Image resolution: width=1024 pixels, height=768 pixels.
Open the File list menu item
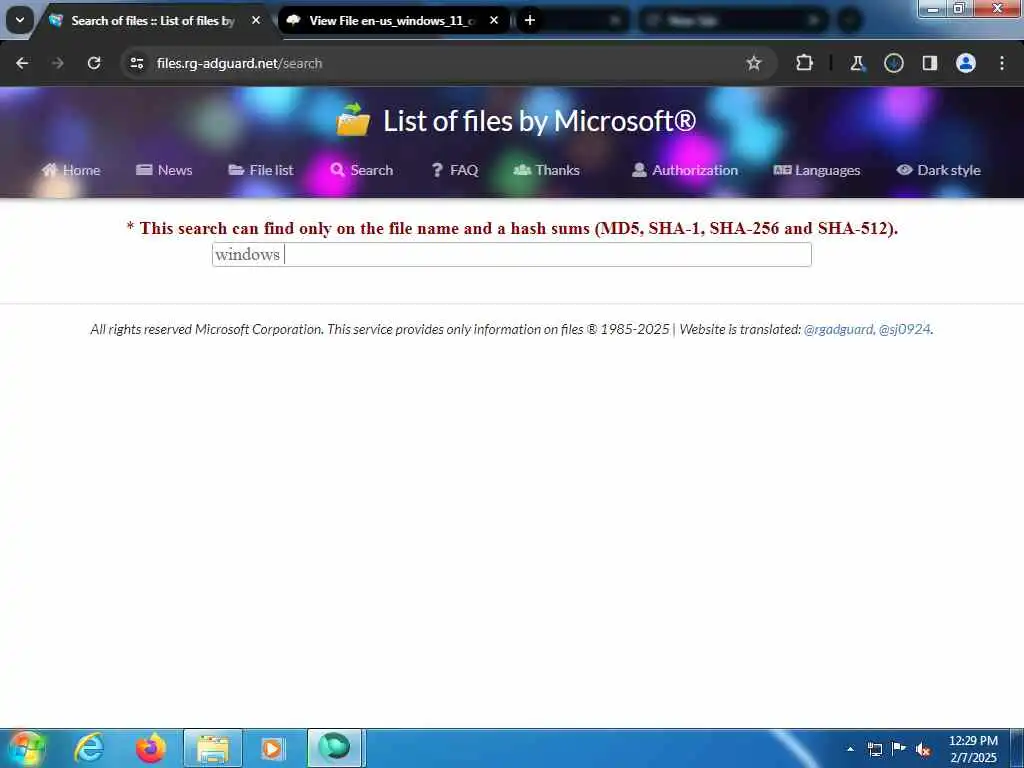pyautogui.click(x=261, y=170)
